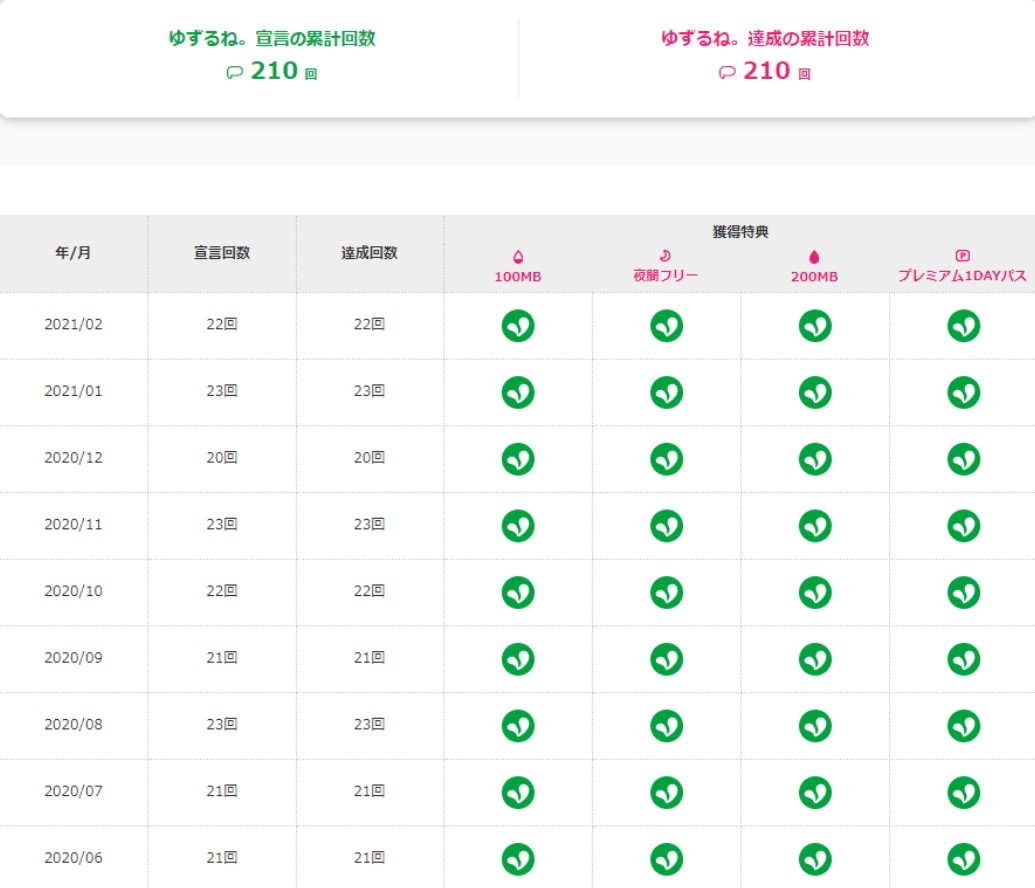Click the moon icon above 夜間フリー
1035x888 pixels.
tap(666, 256)
